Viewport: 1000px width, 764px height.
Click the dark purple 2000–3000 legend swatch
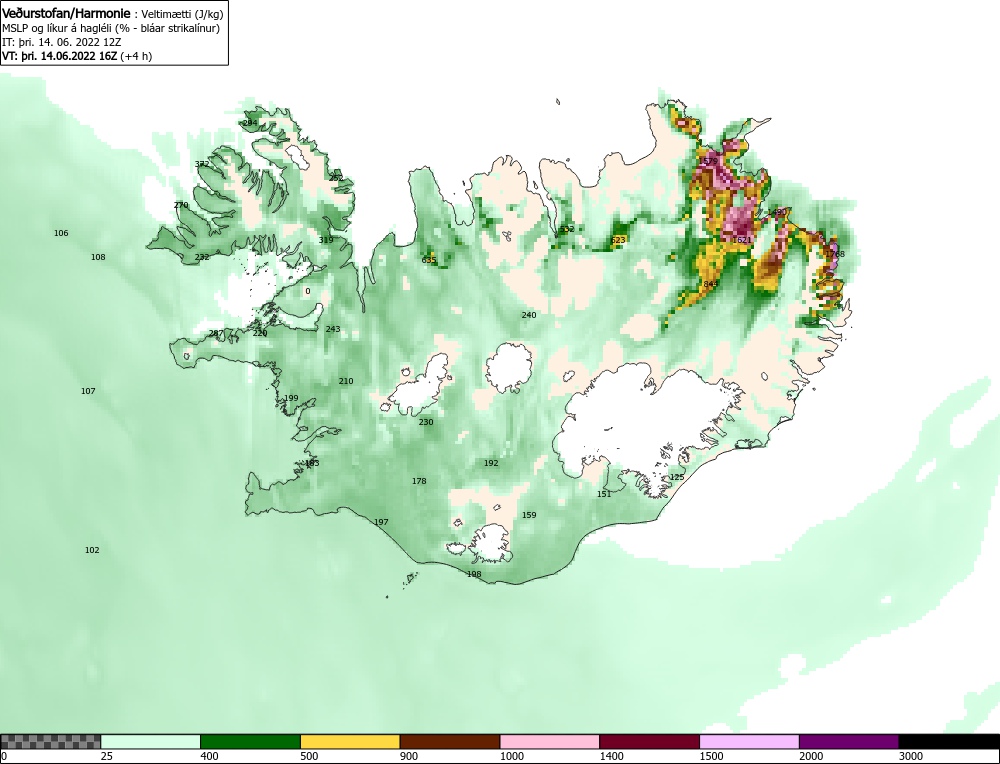pyautogui.click(x=849, y=741)
